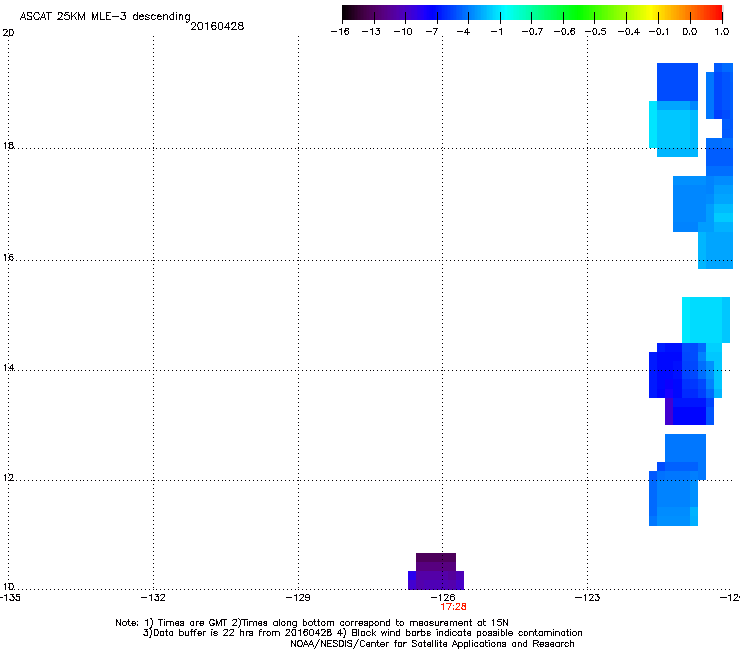Click the colorbar label '-0.7'

tap(532, 32)
